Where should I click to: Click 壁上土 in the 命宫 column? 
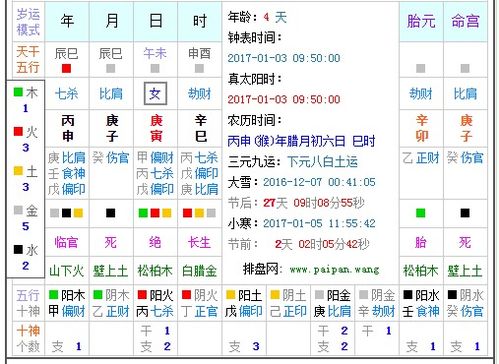point(465,271)
